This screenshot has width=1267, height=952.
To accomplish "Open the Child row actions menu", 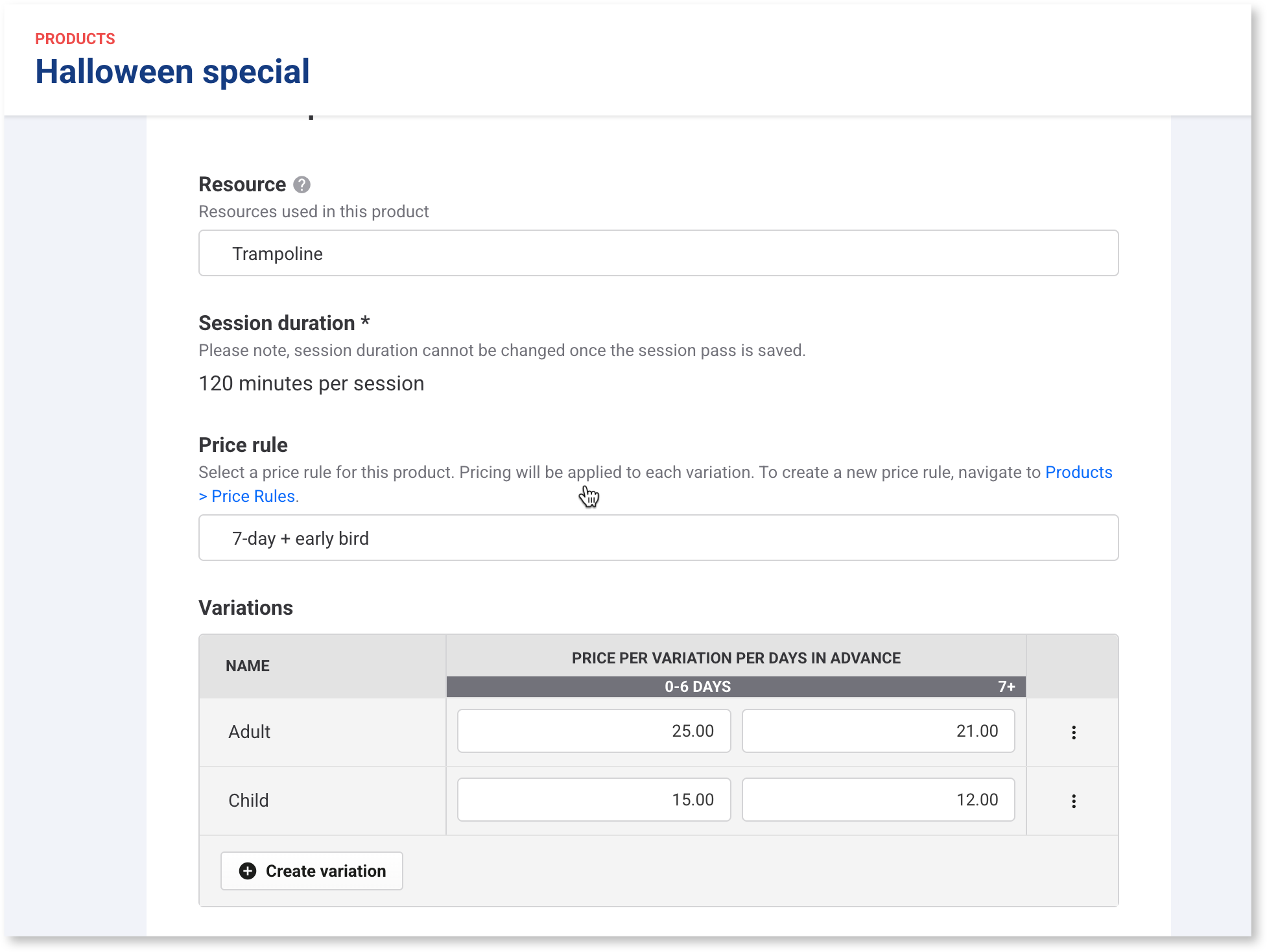I will (x=1074, y=800).
